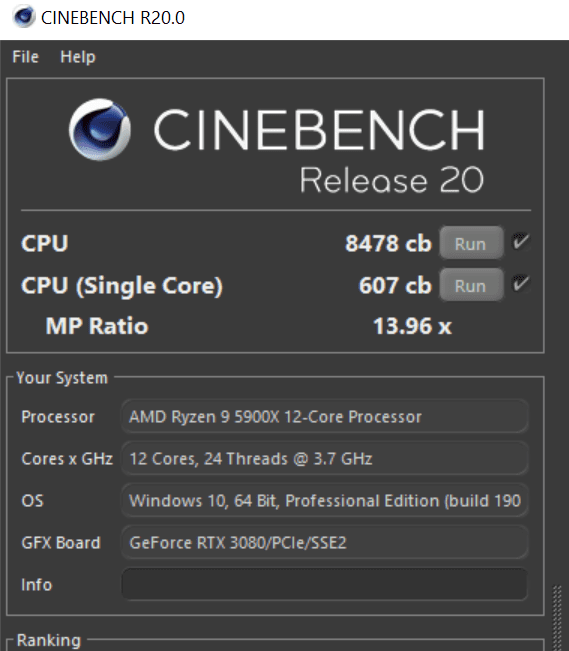Click the Info text field

[x=324, y=584]
